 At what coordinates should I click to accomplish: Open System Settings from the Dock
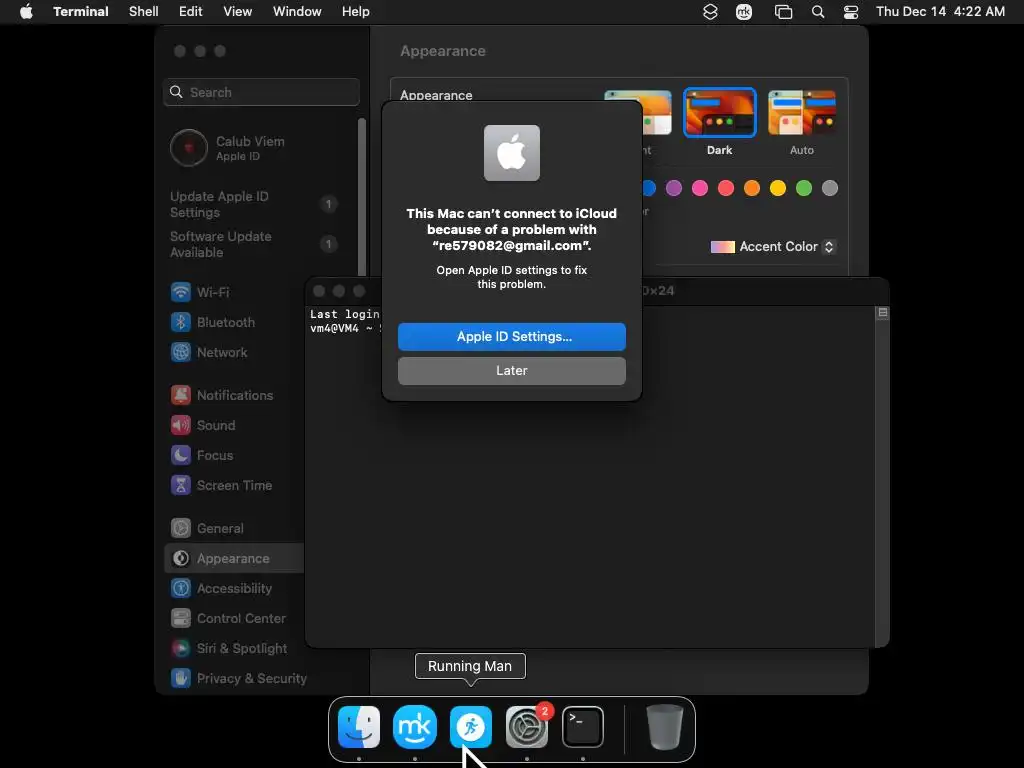[x=526, y=726]
